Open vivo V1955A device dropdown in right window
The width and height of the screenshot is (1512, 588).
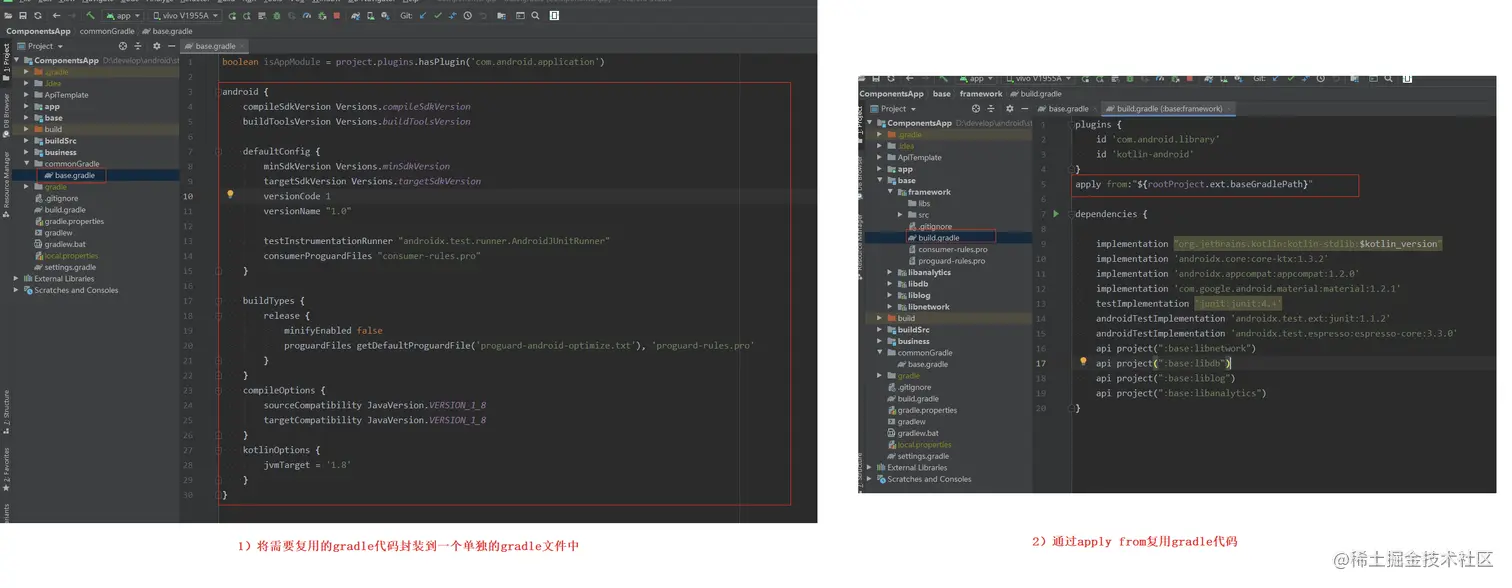[x=1037, y=79]
